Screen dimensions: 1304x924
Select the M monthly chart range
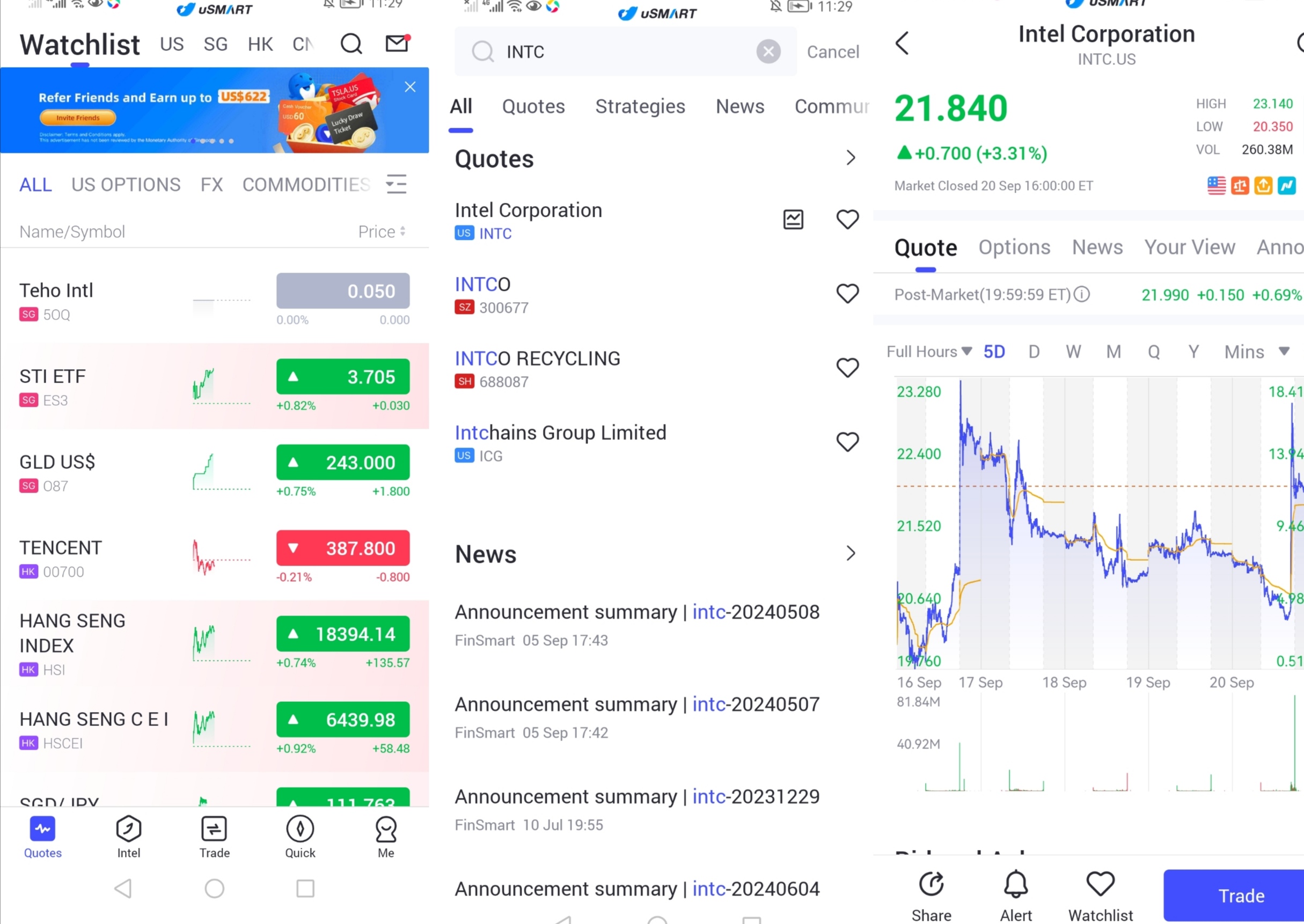(1113, 351)
